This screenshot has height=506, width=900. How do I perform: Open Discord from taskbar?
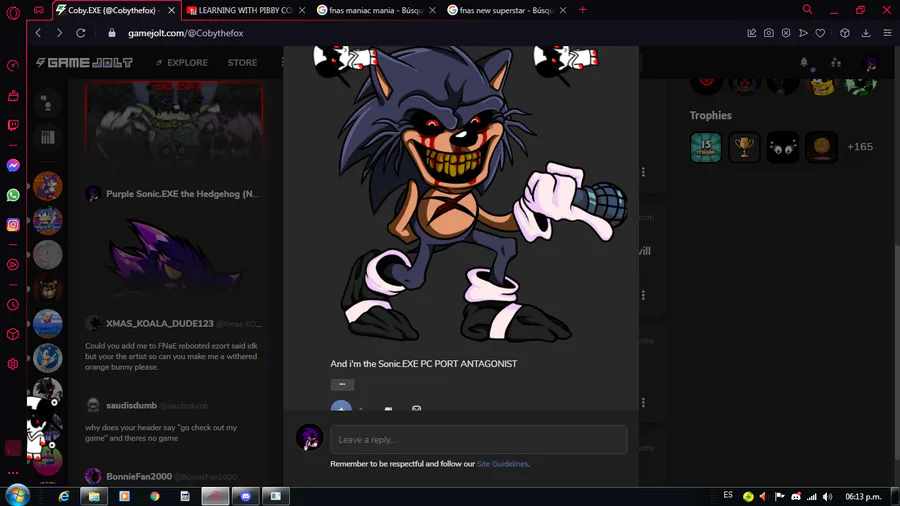point(246,496)
